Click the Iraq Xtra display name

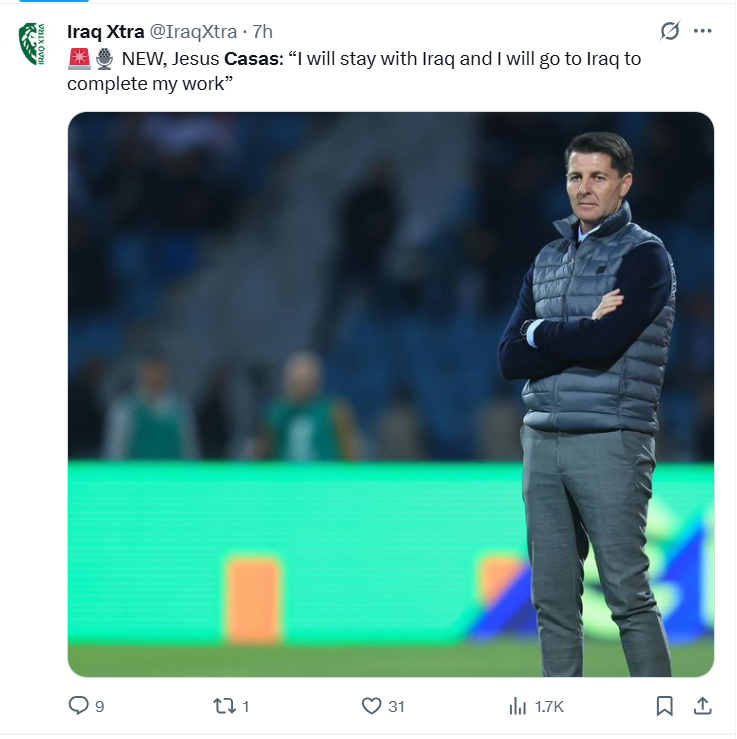point(105,32)
